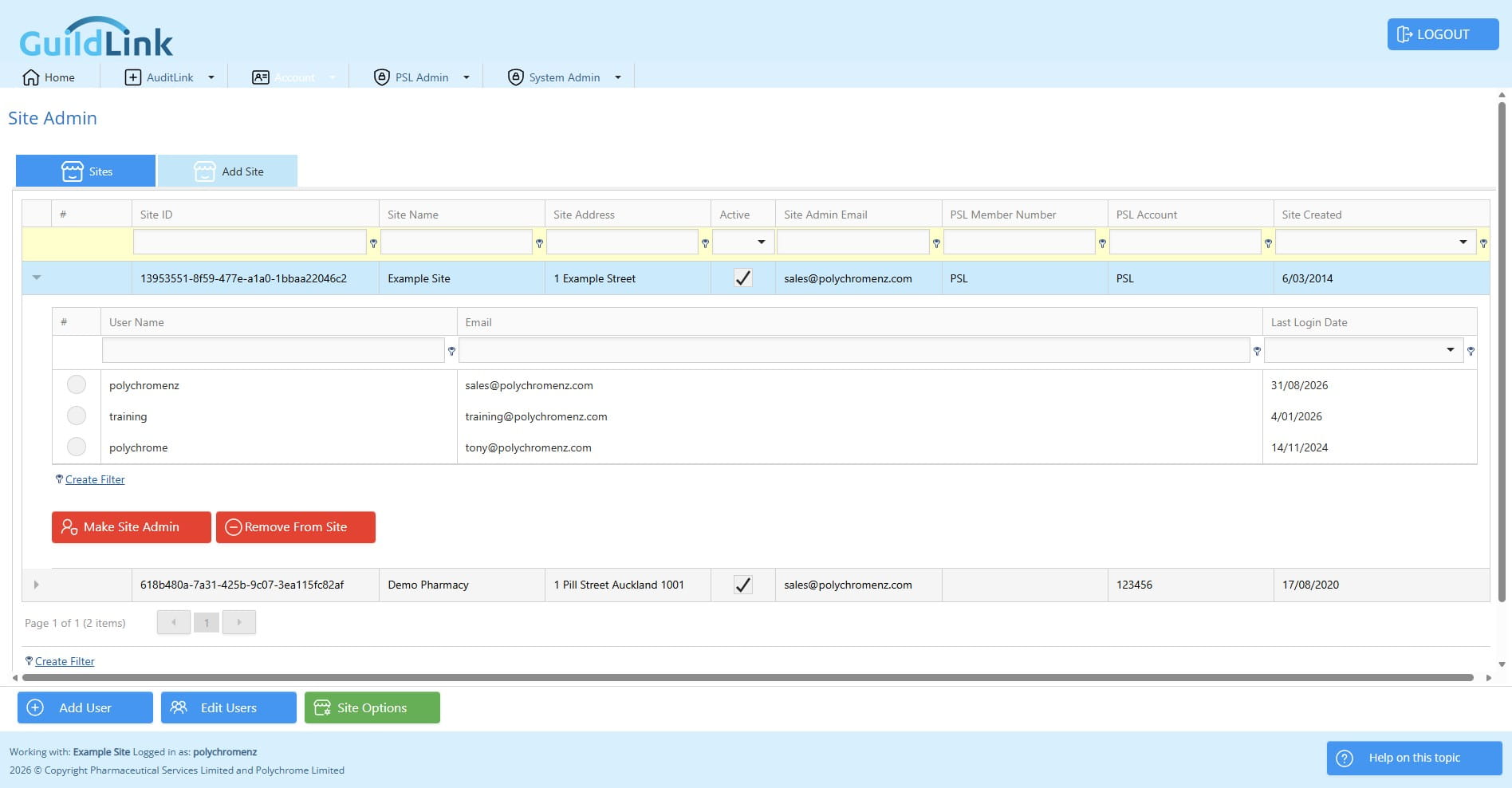
Task: Click the vertical page scrollbar
Action: [1502, 351]
